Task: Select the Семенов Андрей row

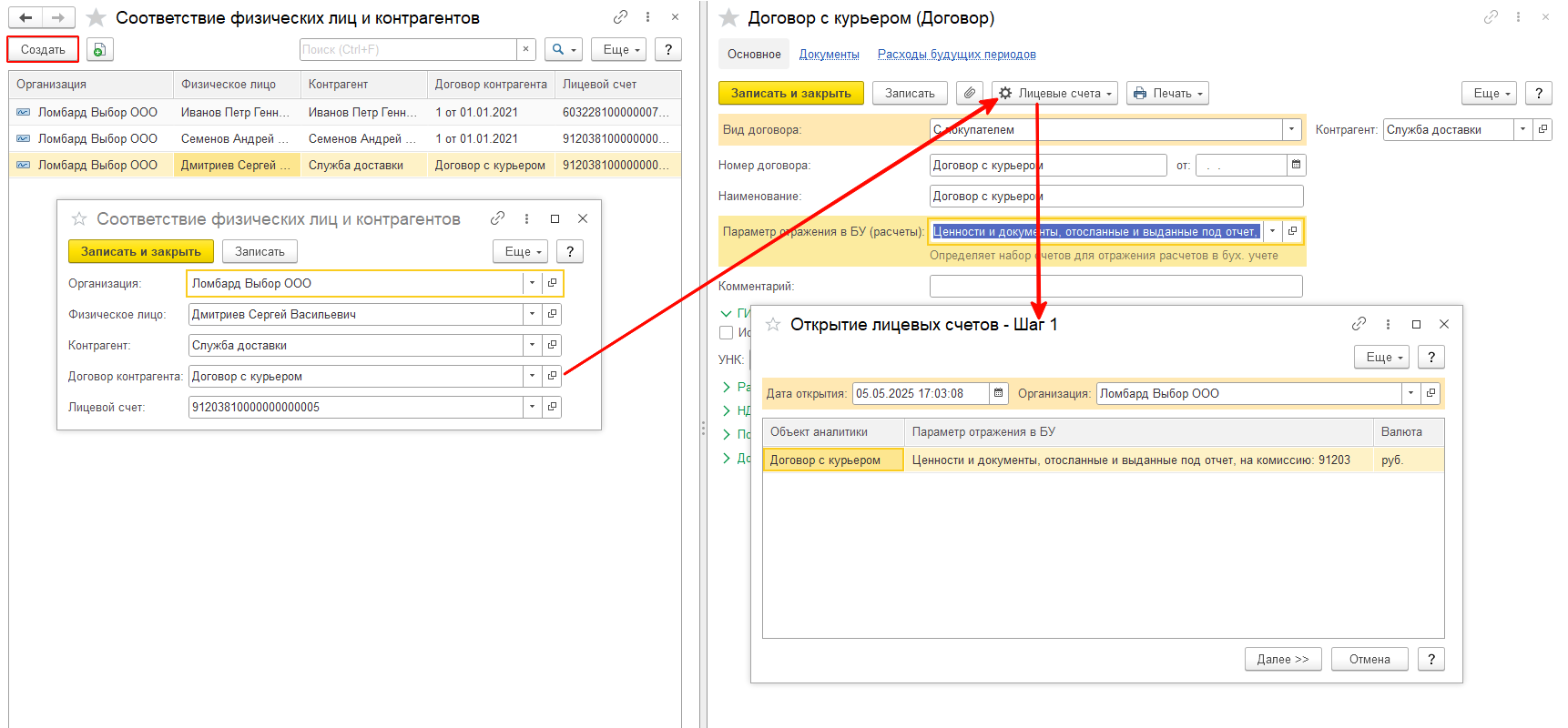Action: point(345,138)
